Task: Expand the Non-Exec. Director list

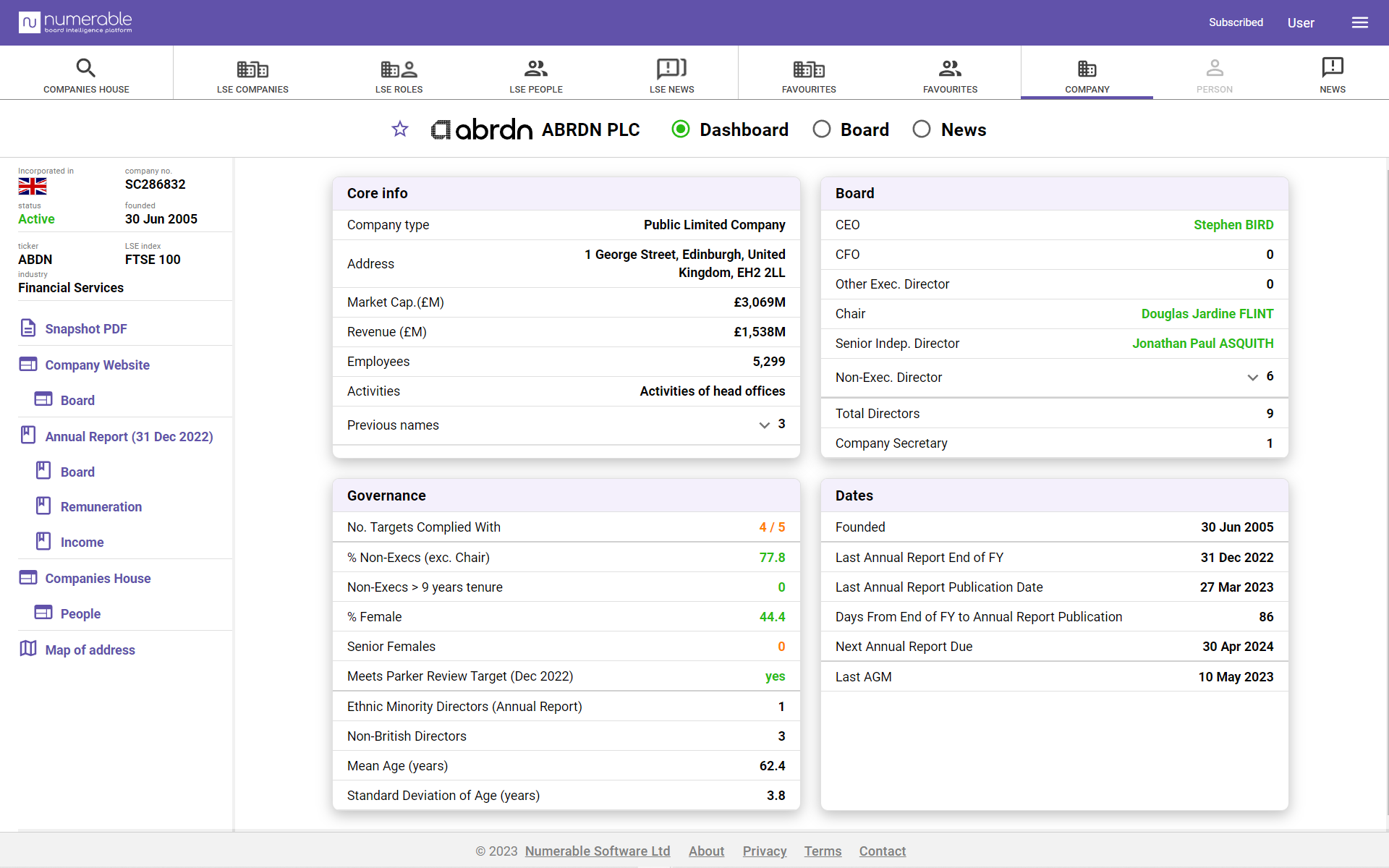Action: [1253, 378]
